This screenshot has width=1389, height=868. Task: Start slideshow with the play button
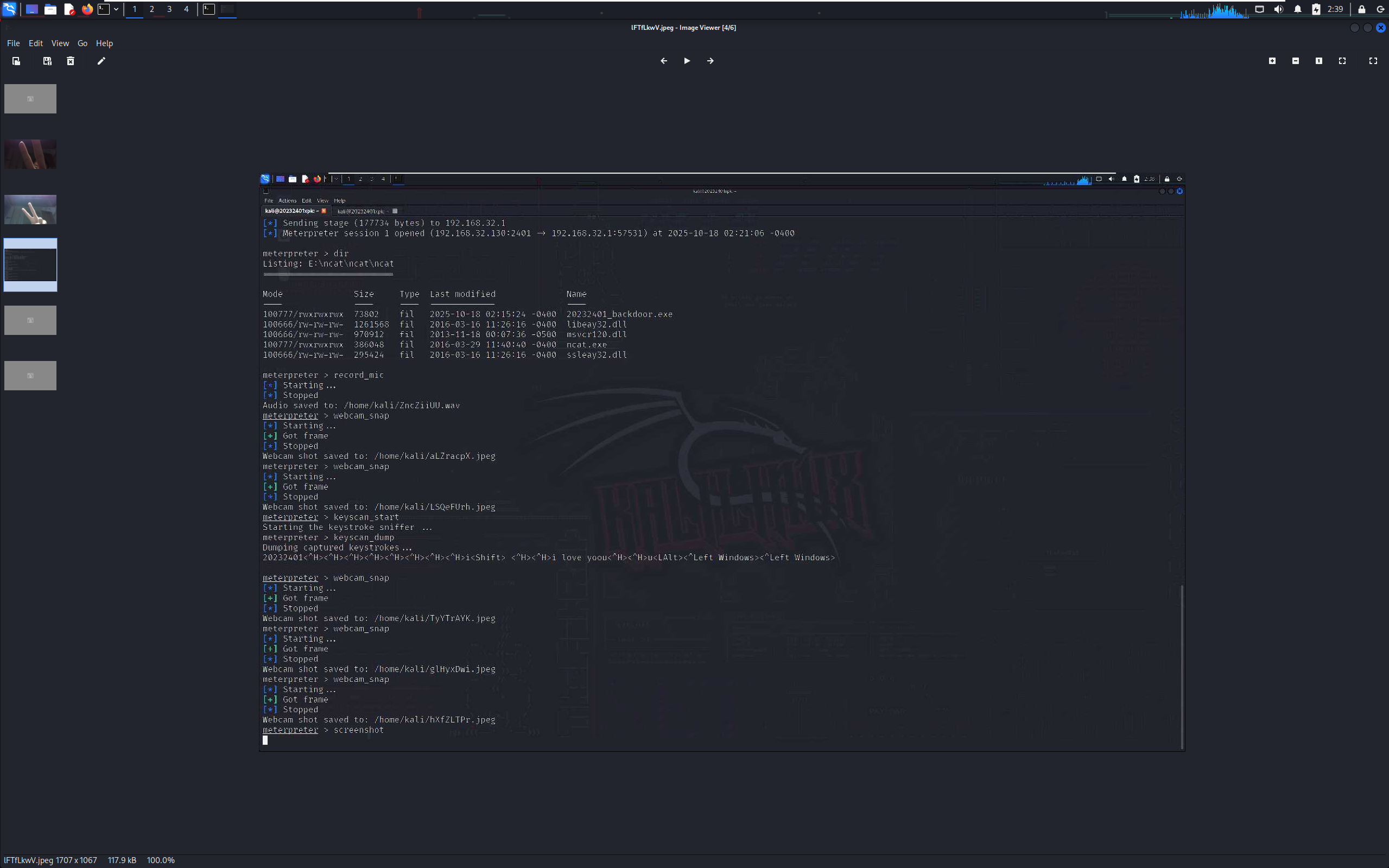pyautogui.click(x=687, y=61)
